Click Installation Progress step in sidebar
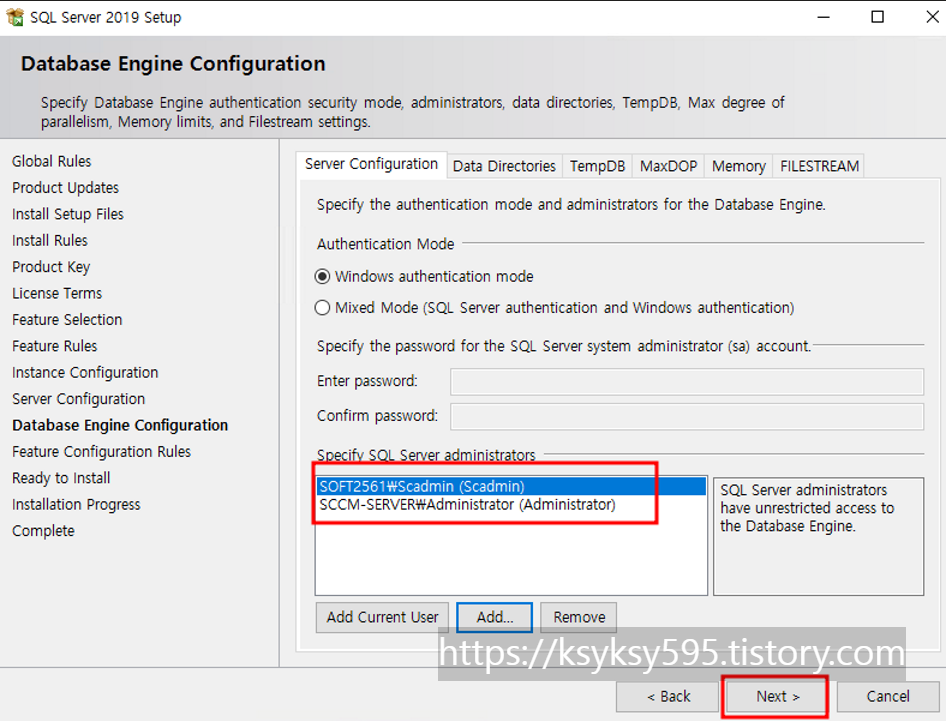Image resolution: width=946 pixels, height=721 pixels. tap(76, 504)
